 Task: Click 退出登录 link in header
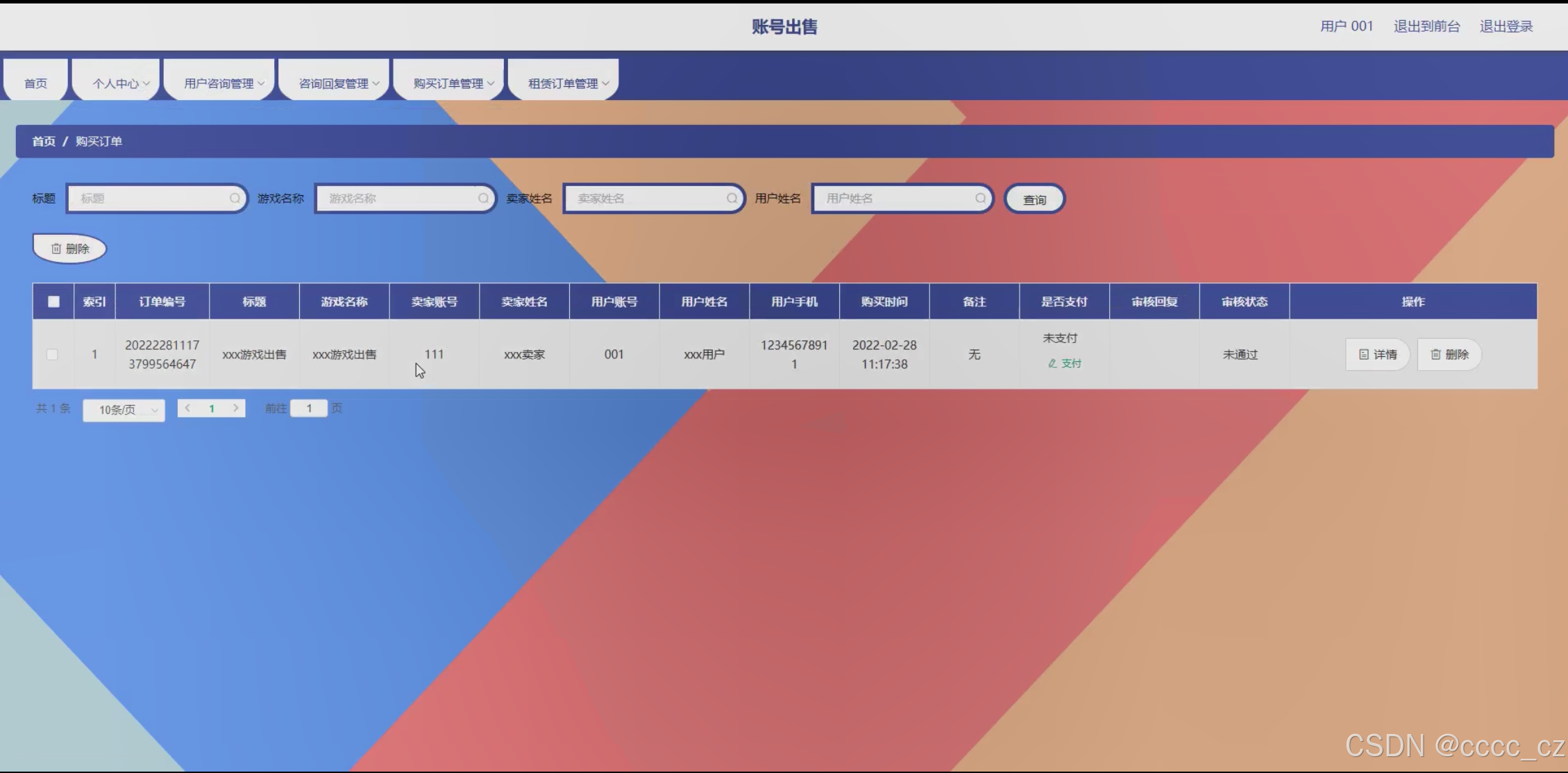click(1506, 26)
